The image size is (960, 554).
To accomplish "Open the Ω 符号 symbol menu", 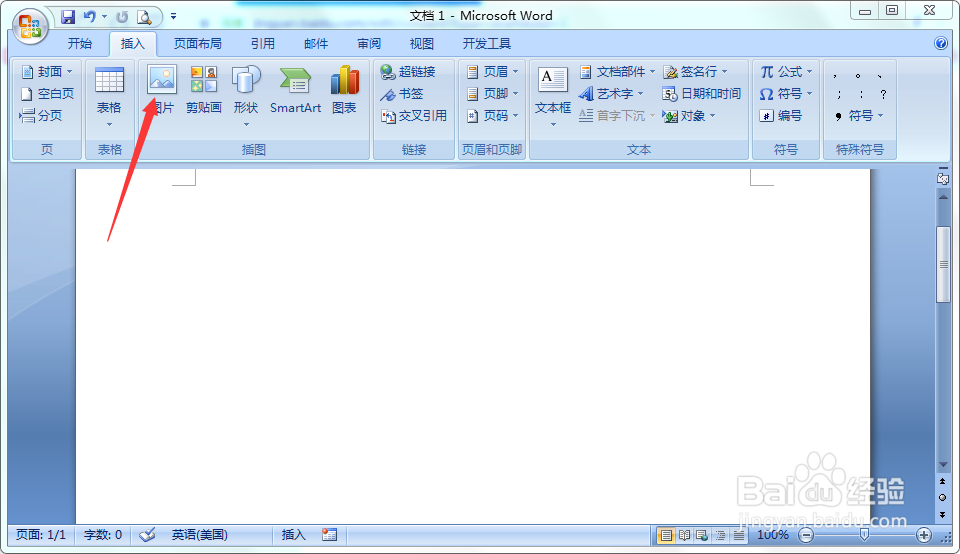I will (x=786, y=94).
